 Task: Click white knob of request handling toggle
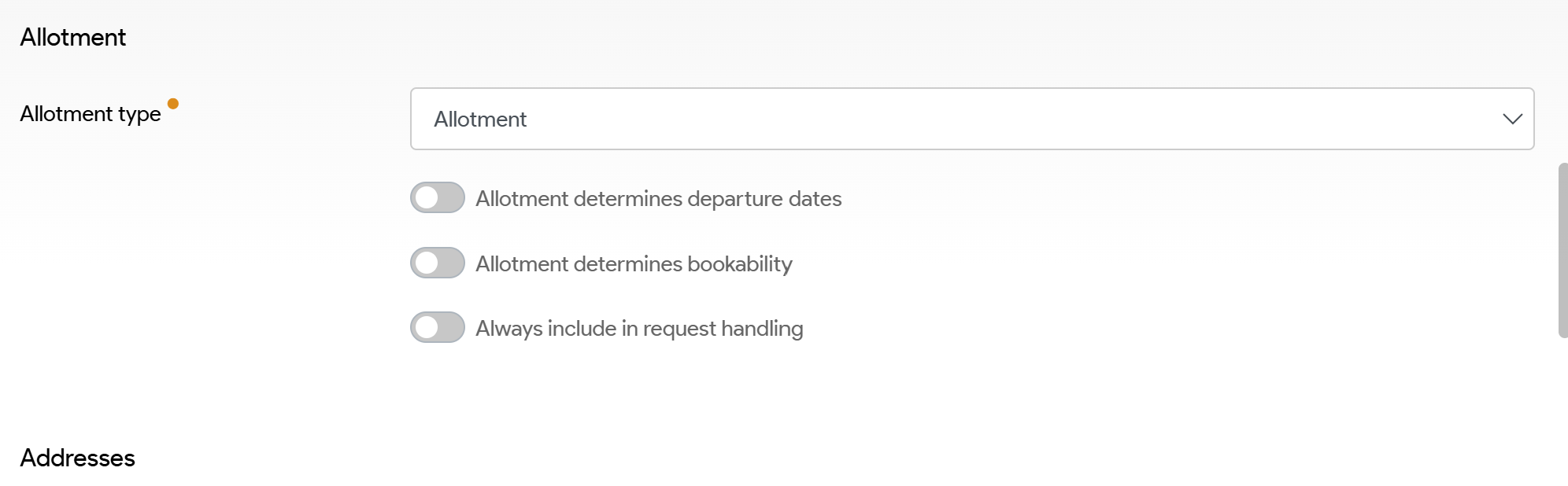(427, 328)
